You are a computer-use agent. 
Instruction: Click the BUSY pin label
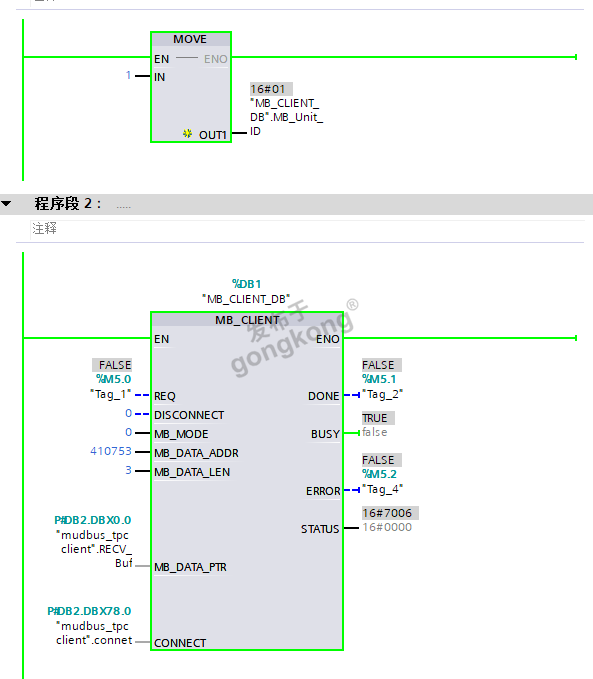click(325, 434)
